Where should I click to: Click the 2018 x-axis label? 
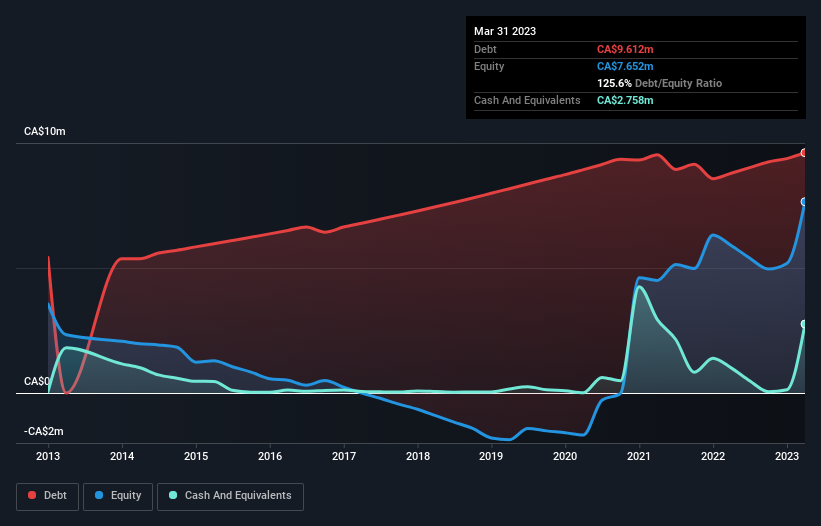418,456
